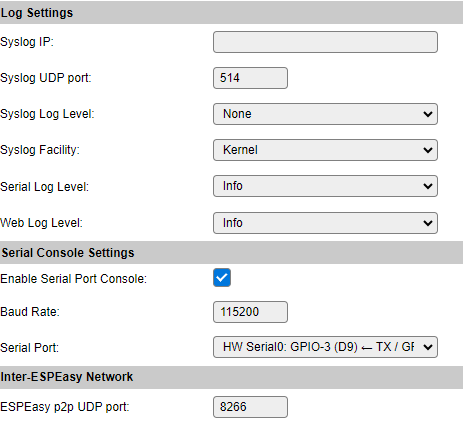Toggle the Enable Serial Port Console checkbox

tap(222, 278)
